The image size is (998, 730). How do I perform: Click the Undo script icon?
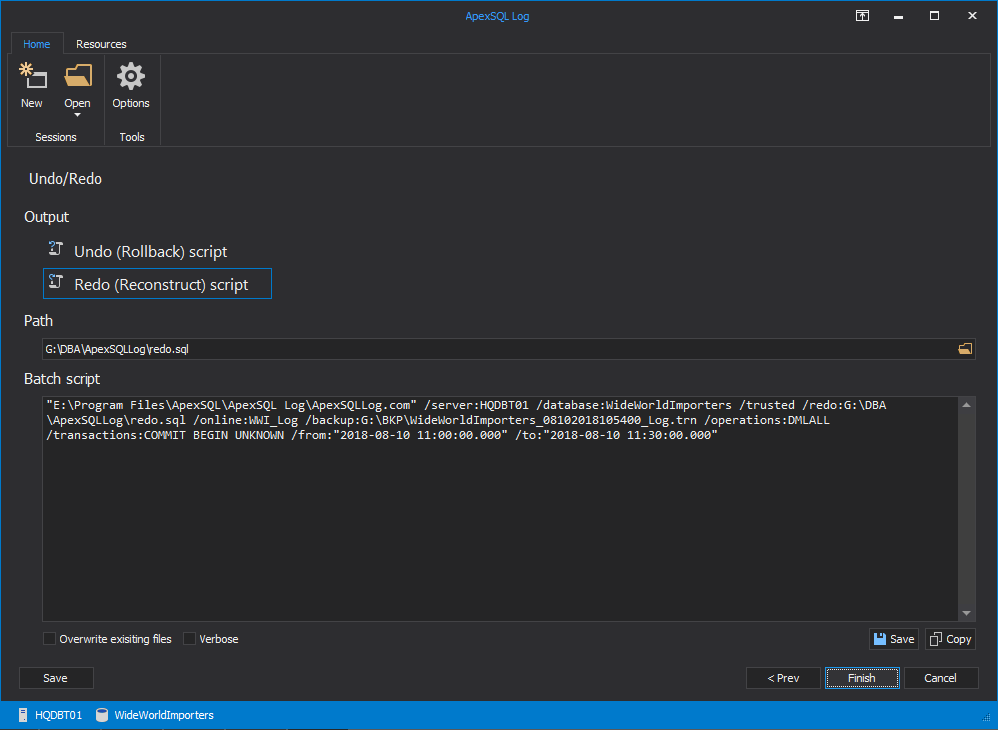pyautogui.click(x=56, y=249)
